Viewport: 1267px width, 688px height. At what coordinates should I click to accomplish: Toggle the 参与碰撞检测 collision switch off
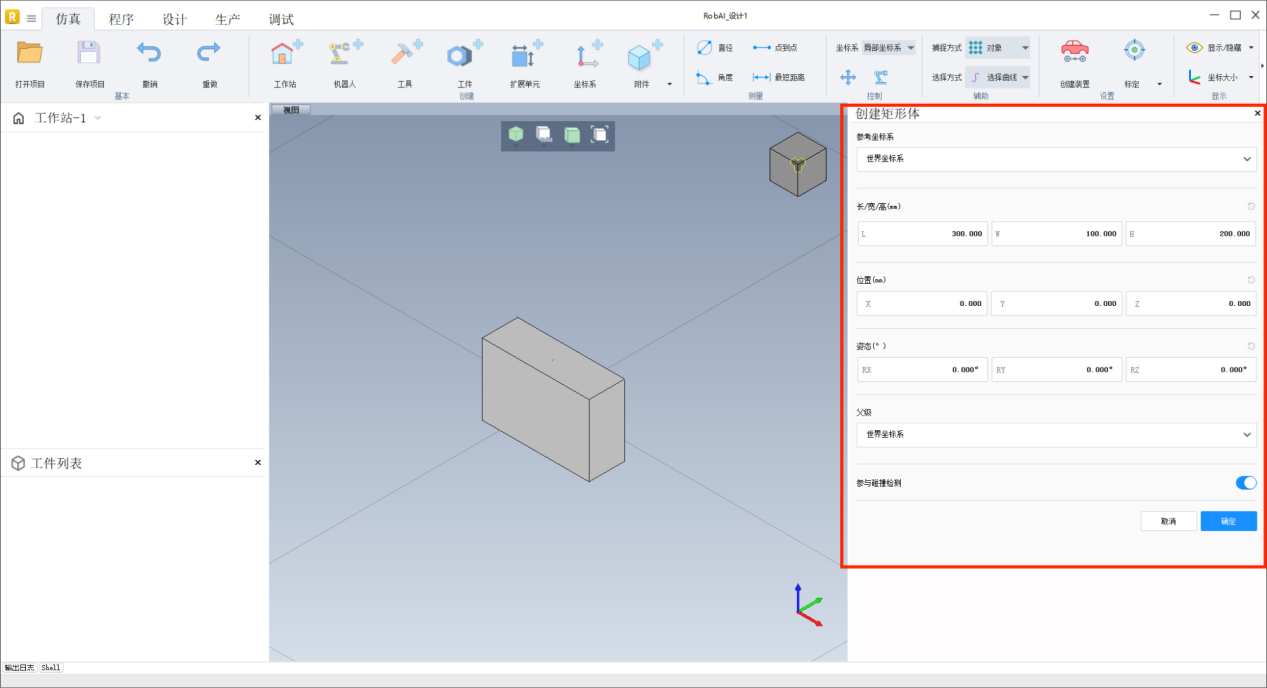[1245, 483]
